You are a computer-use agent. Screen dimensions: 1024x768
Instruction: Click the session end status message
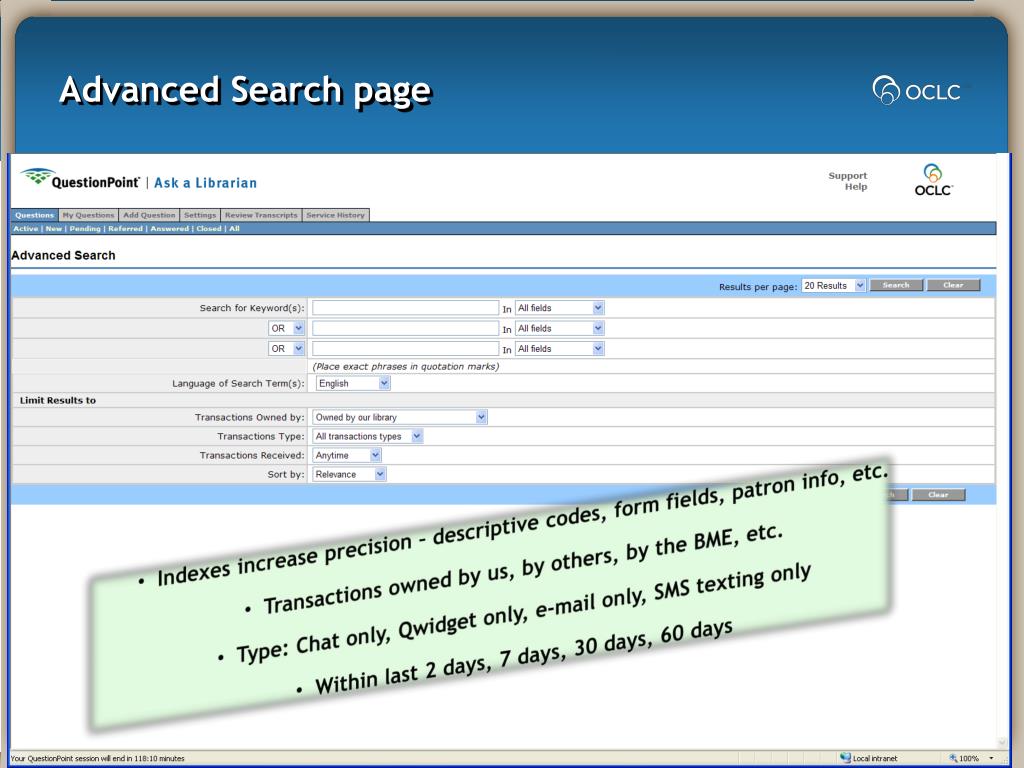click(x=98, y=758)
